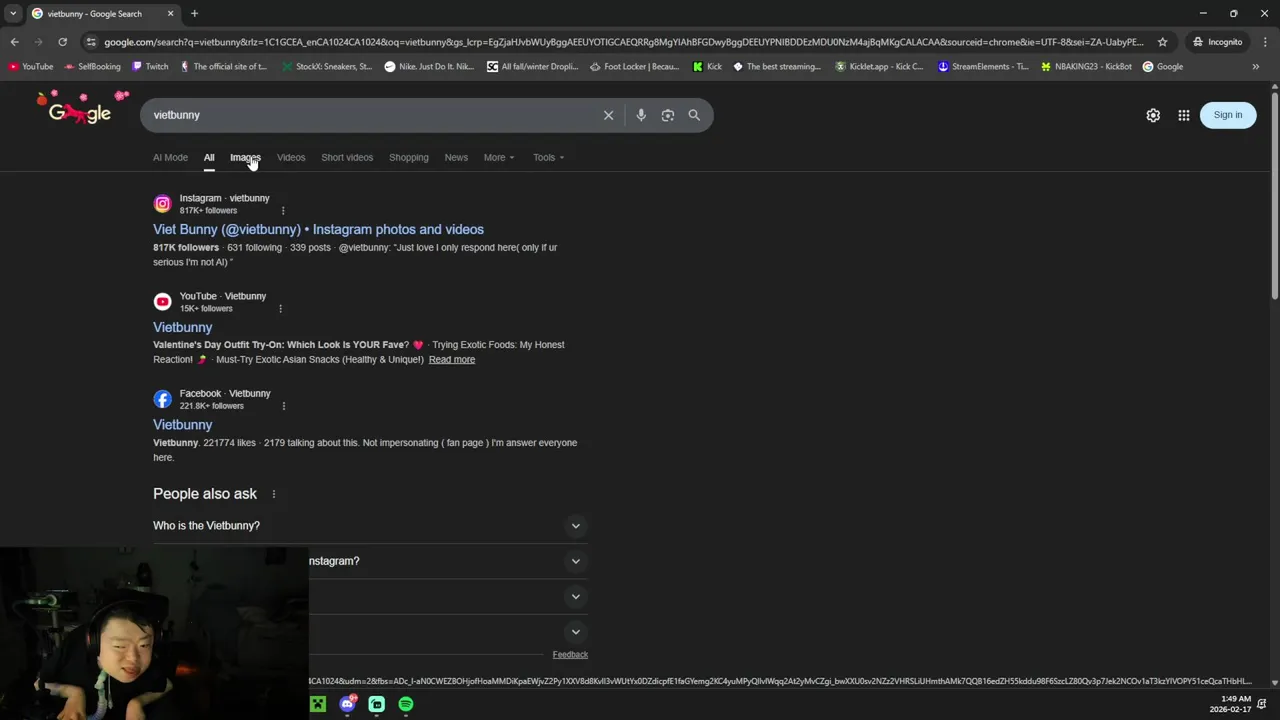Open the Foot Locker bookmark
The width and height of the screenshot is (1280, 720).
pyautogui.click(x=634, y=67)
